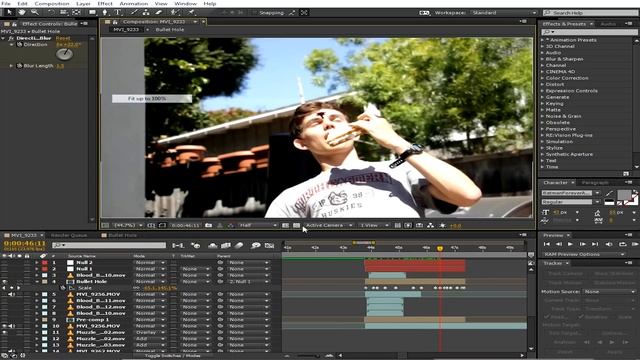Select the Puppet Pin tool
The width and height of the screenshot is (640, 360).
point(191,13)
